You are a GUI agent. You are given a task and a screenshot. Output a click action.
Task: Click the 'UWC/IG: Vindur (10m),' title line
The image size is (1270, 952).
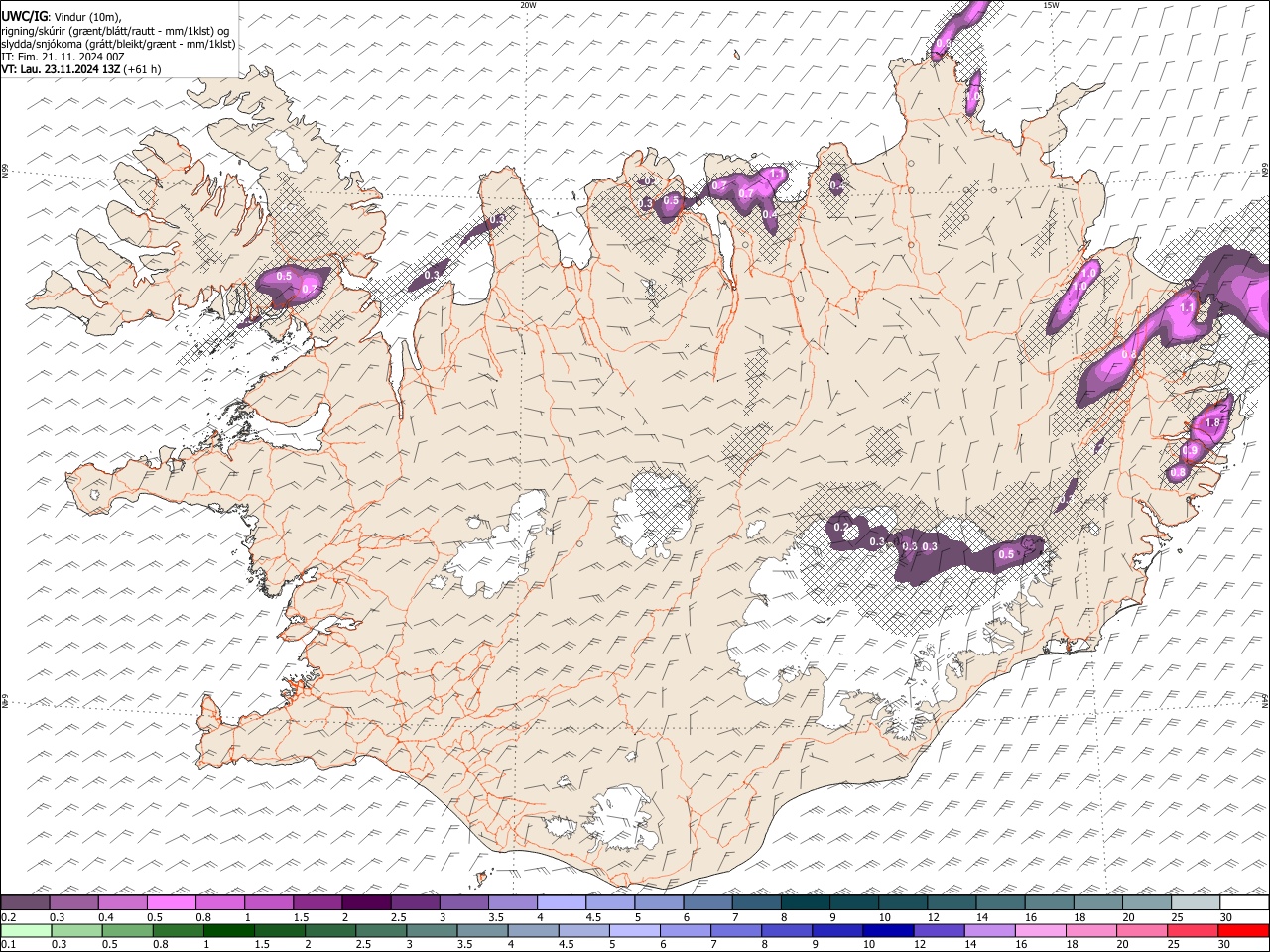(61, 17)
